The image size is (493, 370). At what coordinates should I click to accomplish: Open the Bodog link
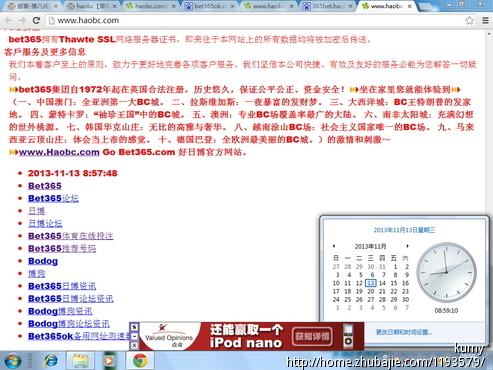click(x=43, y=261)
